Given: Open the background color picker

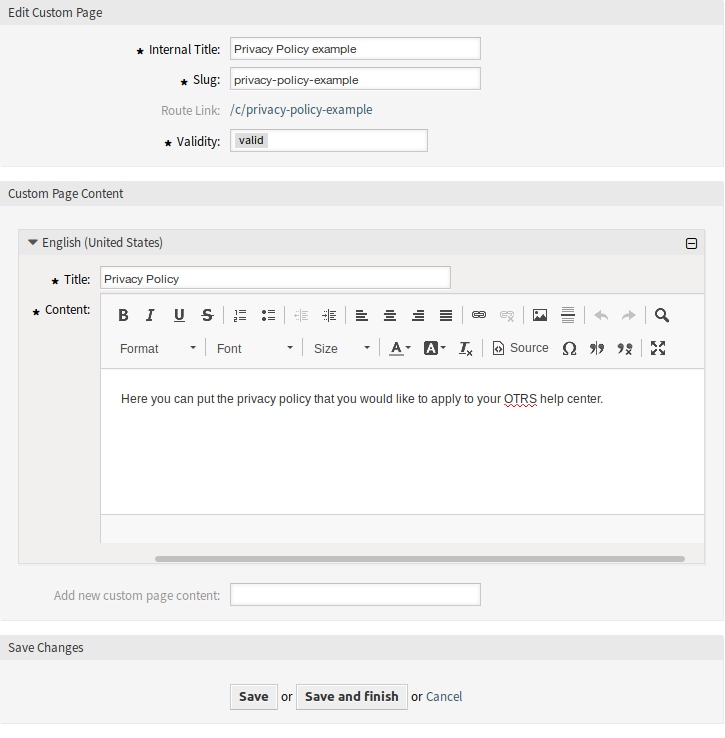Looking at the screenshot, I should point(435,349).
